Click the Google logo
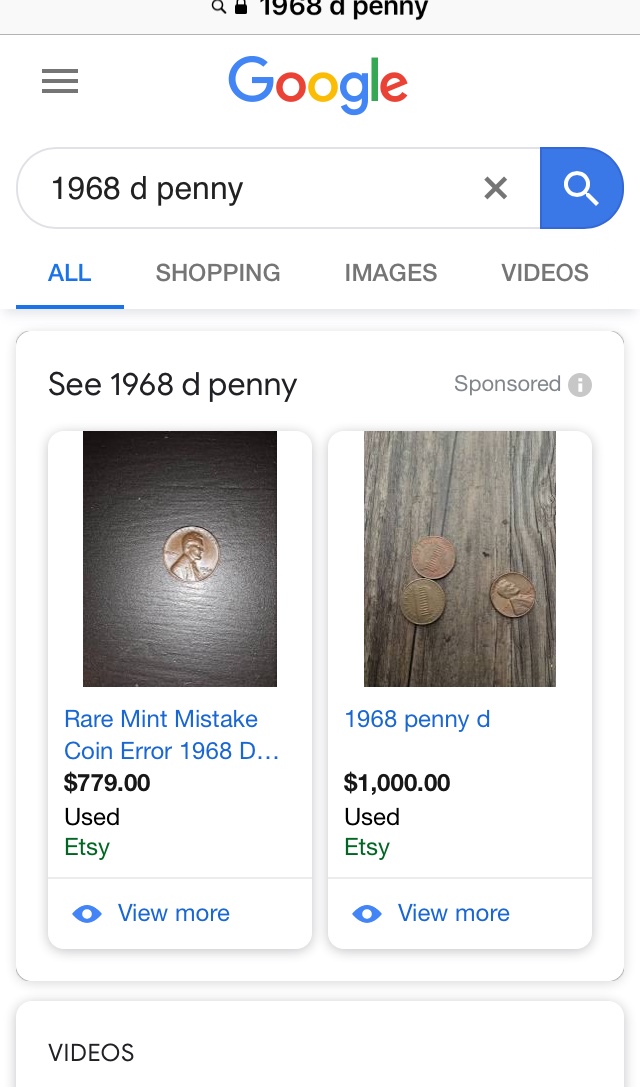The width and height of the screenshot is (640, 1087). [x=318, y=84]
